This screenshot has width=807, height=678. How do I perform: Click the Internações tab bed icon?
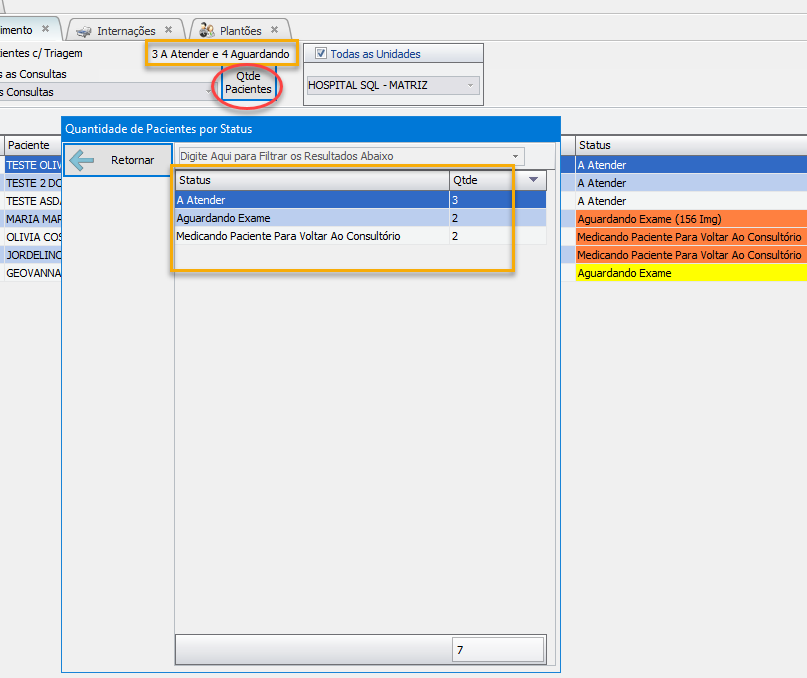[x=84, y=31]
